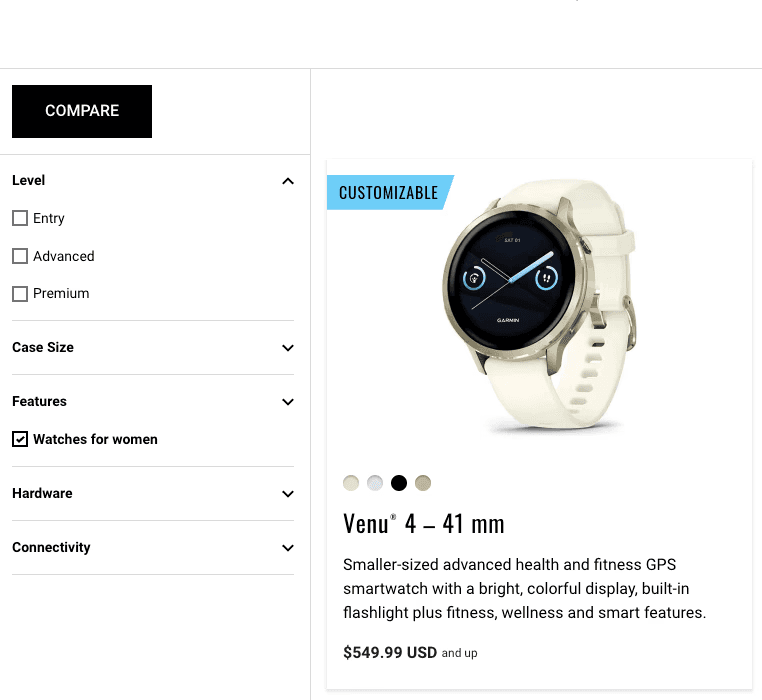The height and width of the screenshot is (700, 762).
Task: Click the Venu 4 watch product image
Action: click(539, 305)
